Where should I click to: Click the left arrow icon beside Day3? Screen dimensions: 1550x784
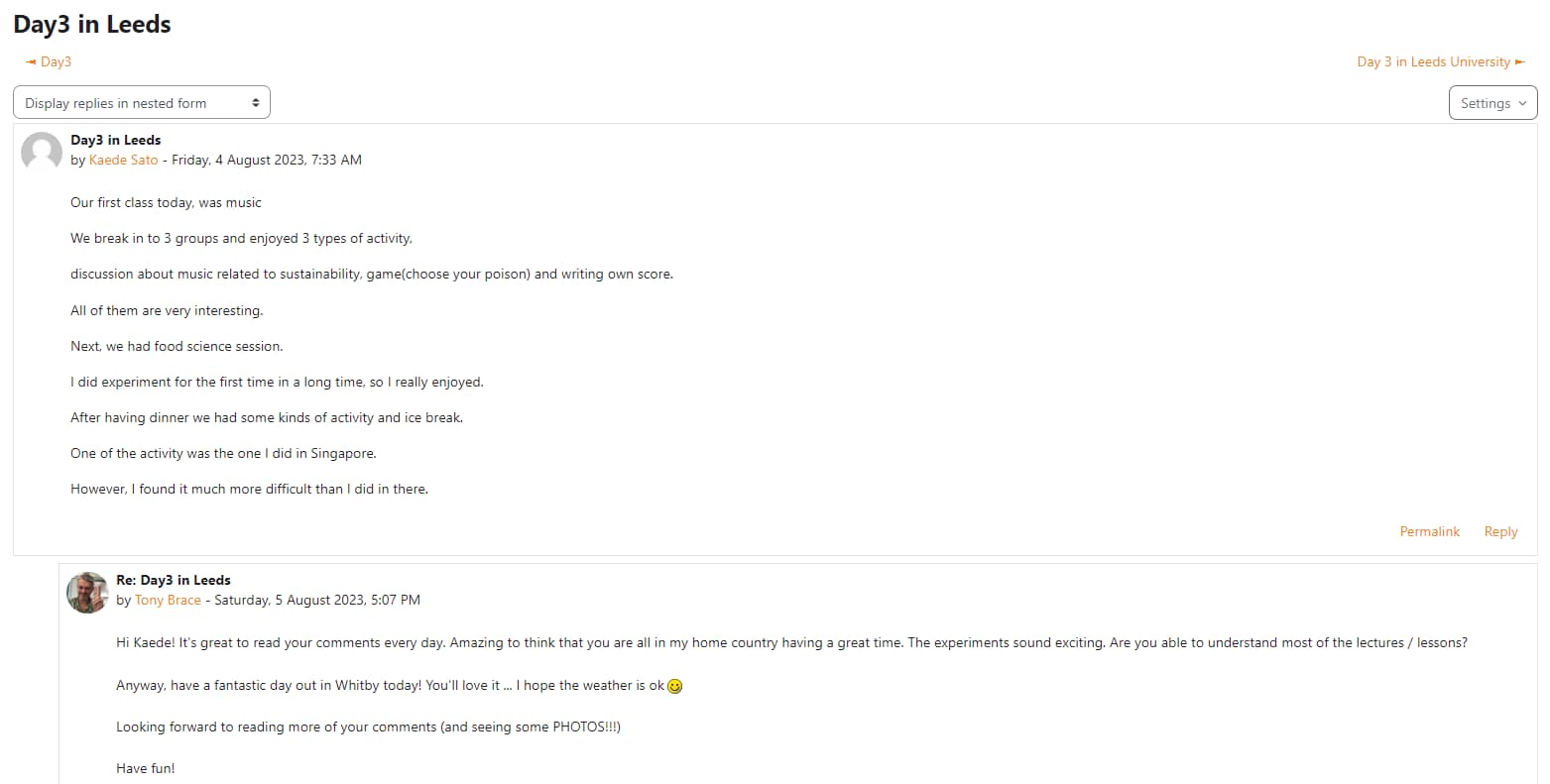pyautogui.click(x=31, y=61)
